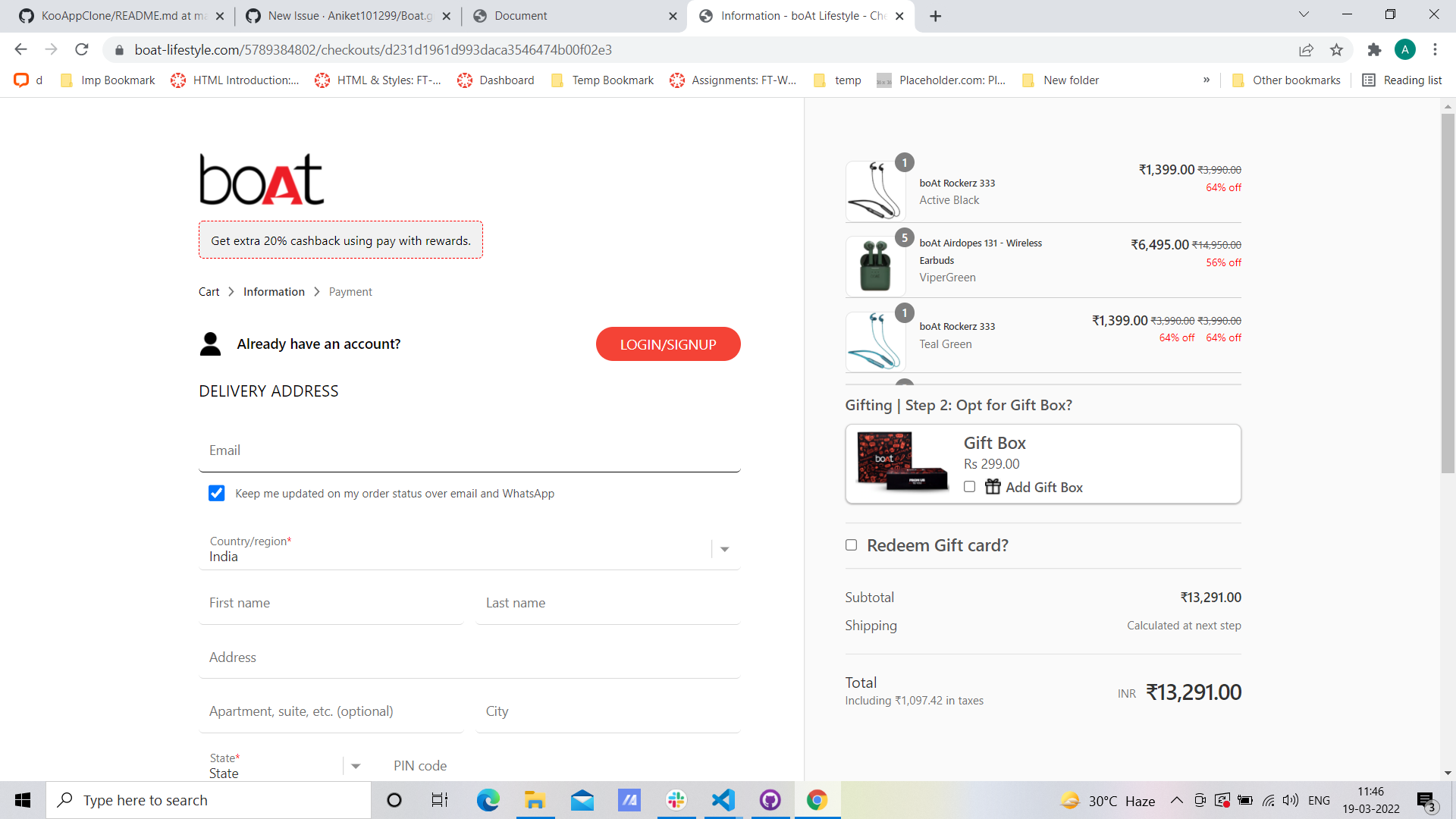Open Microsoft Edge from the taskbar
Viewport: 1456px width, 819px height.
488,800
